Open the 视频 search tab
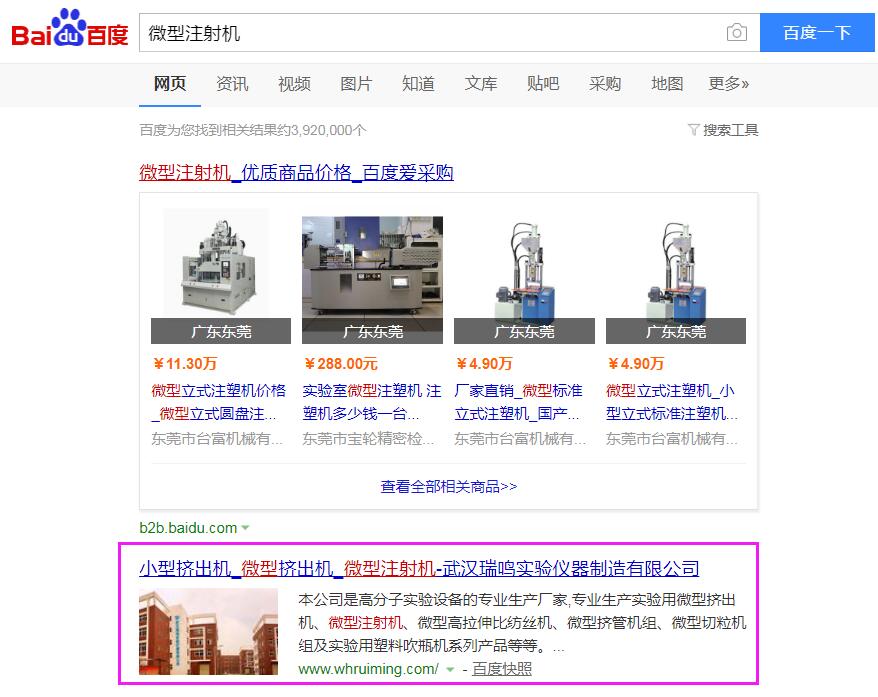This screenshot has width=878, height=697. tap(294, 84)
